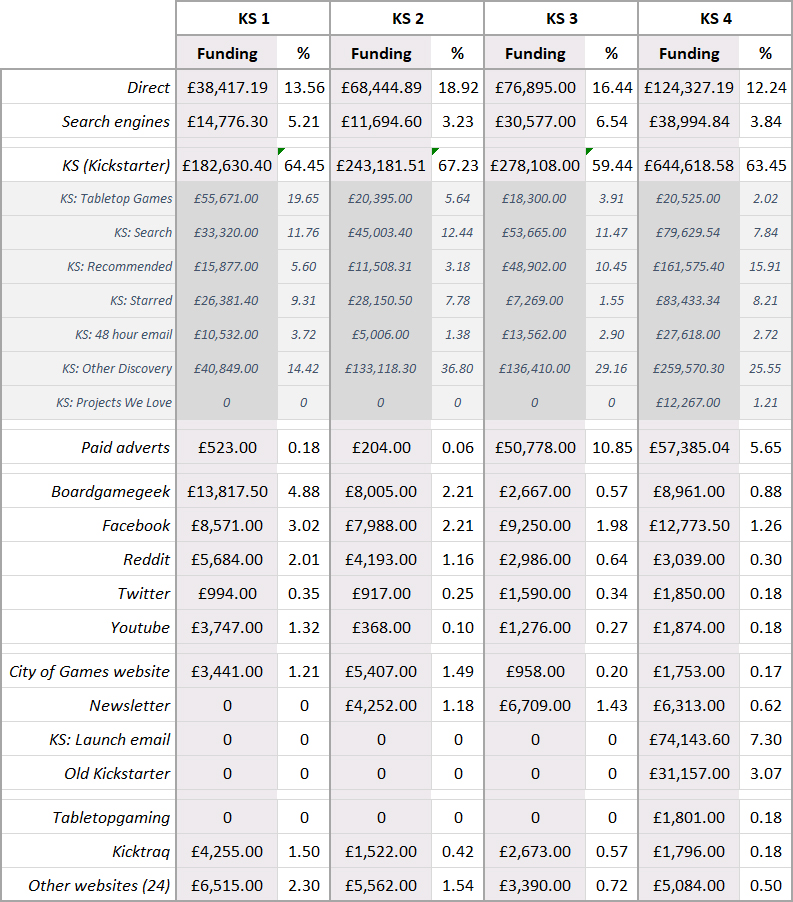Select cell £31,157.00 in Old Kickstarter row

click(689, 774)
